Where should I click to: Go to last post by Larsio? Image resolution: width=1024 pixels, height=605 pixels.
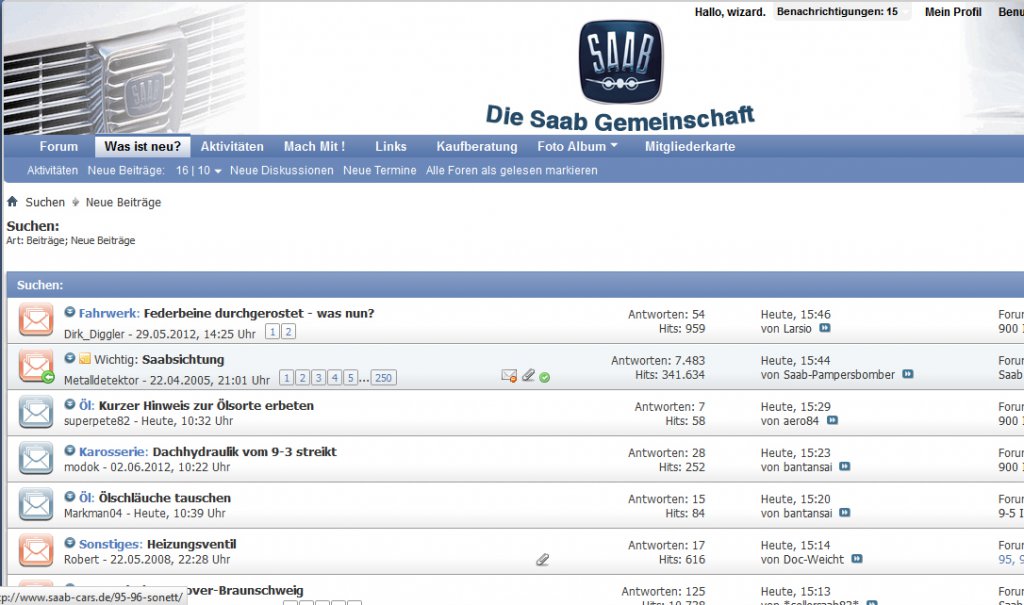(x=825, y=328)
